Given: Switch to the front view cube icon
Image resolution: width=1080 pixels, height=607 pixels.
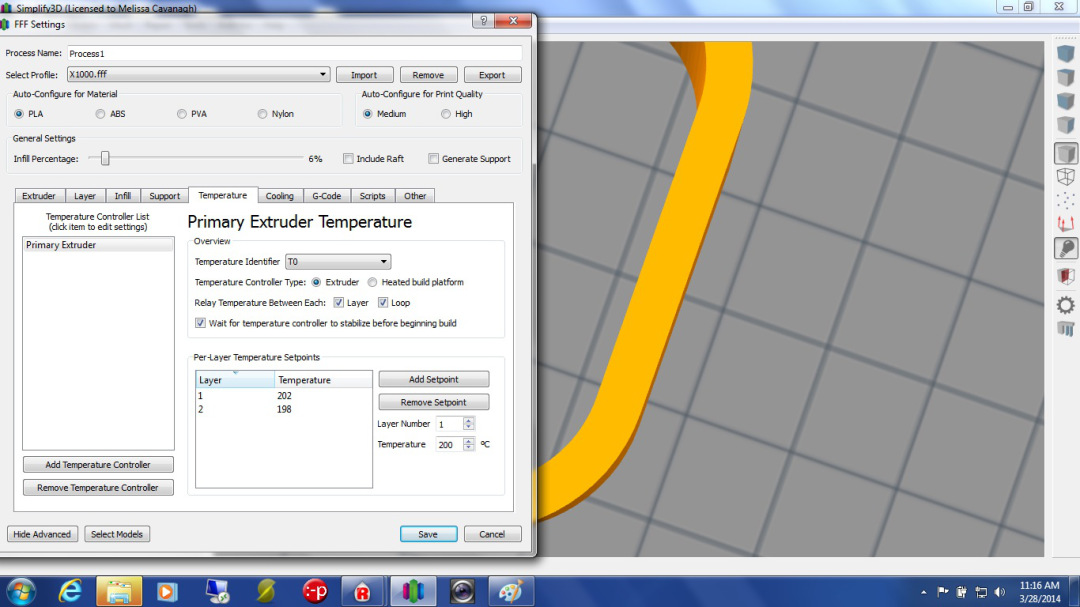Looking at the screenshot, I should tap(1066, 101).
